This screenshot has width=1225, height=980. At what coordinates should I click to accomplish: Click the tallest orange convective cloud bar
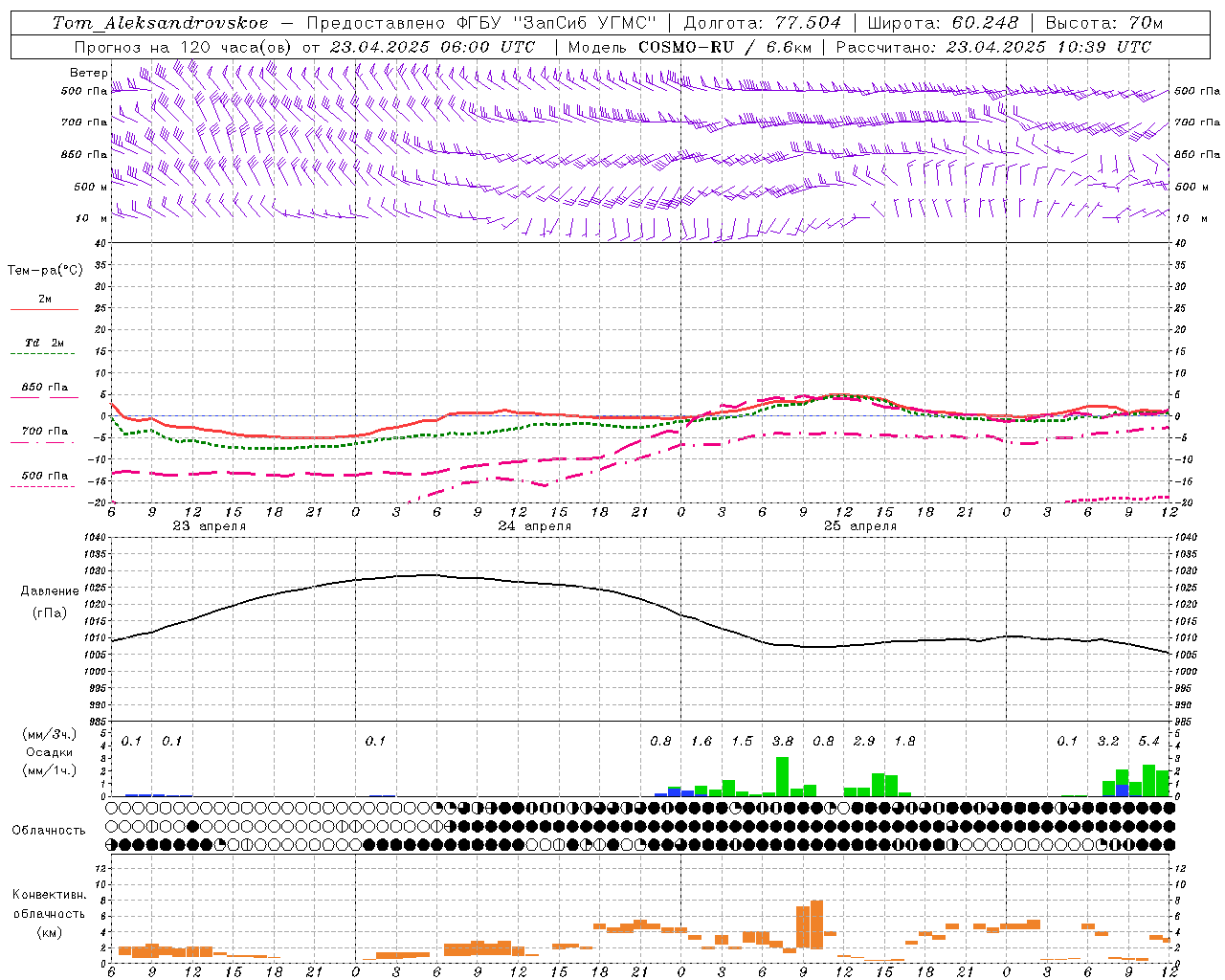816,924
